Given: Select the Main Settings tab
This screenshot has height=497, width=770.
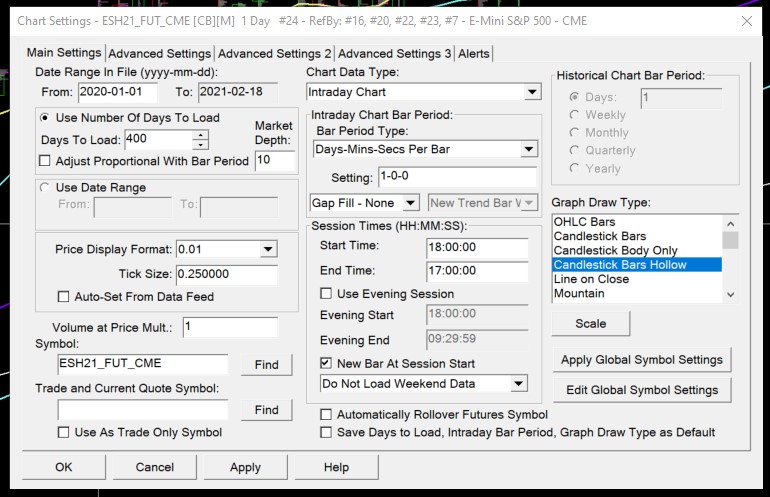Looking at the screenshot, I should coord(64,53).
